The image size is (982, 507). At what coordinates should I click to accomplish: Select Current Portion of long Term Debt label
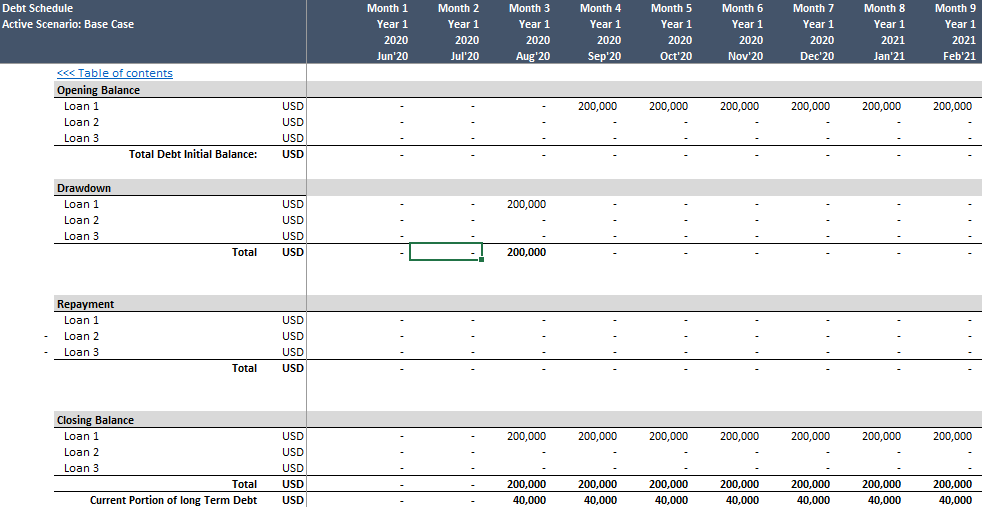[173, 500]
